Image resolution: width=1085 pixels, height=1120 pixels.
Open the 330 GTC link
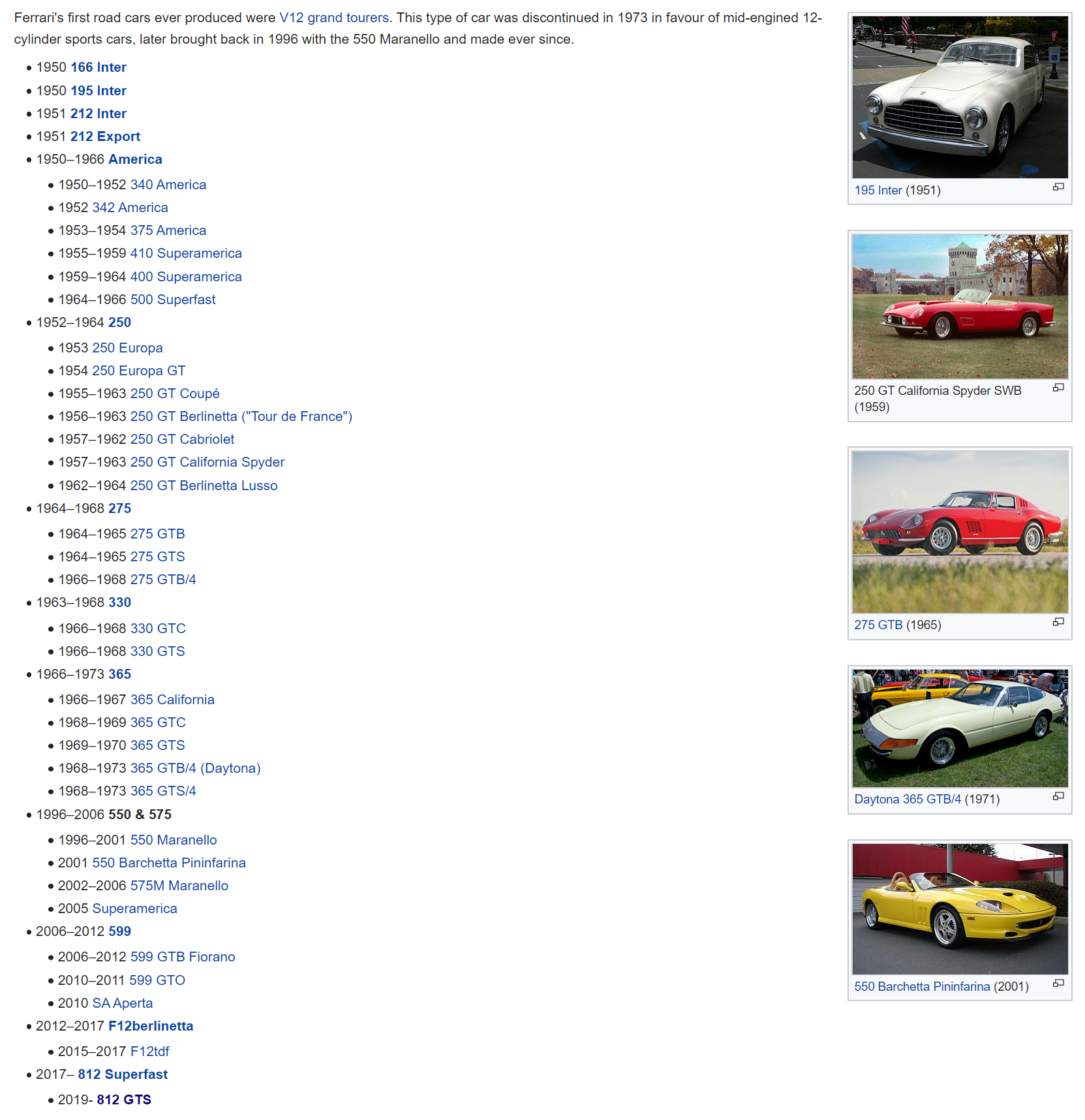[158, 629]
